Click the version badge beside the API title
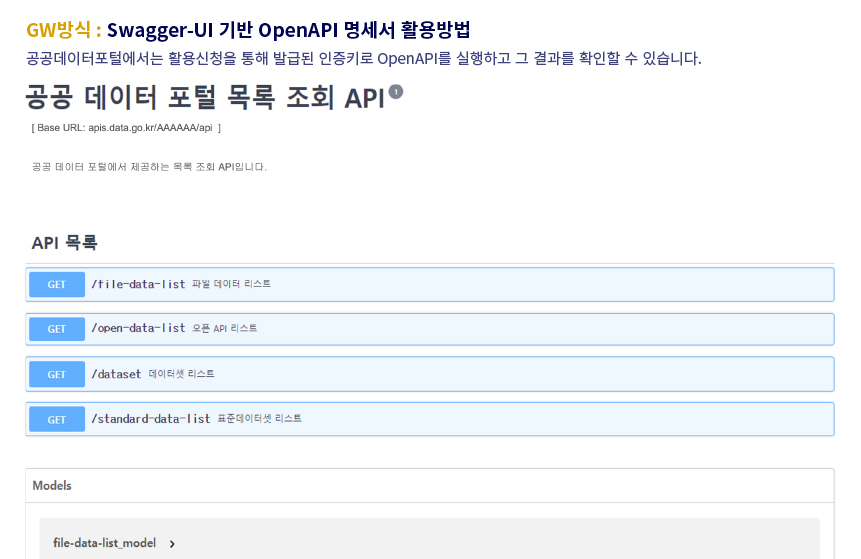861x559 pixels. (x=396, y=92)
